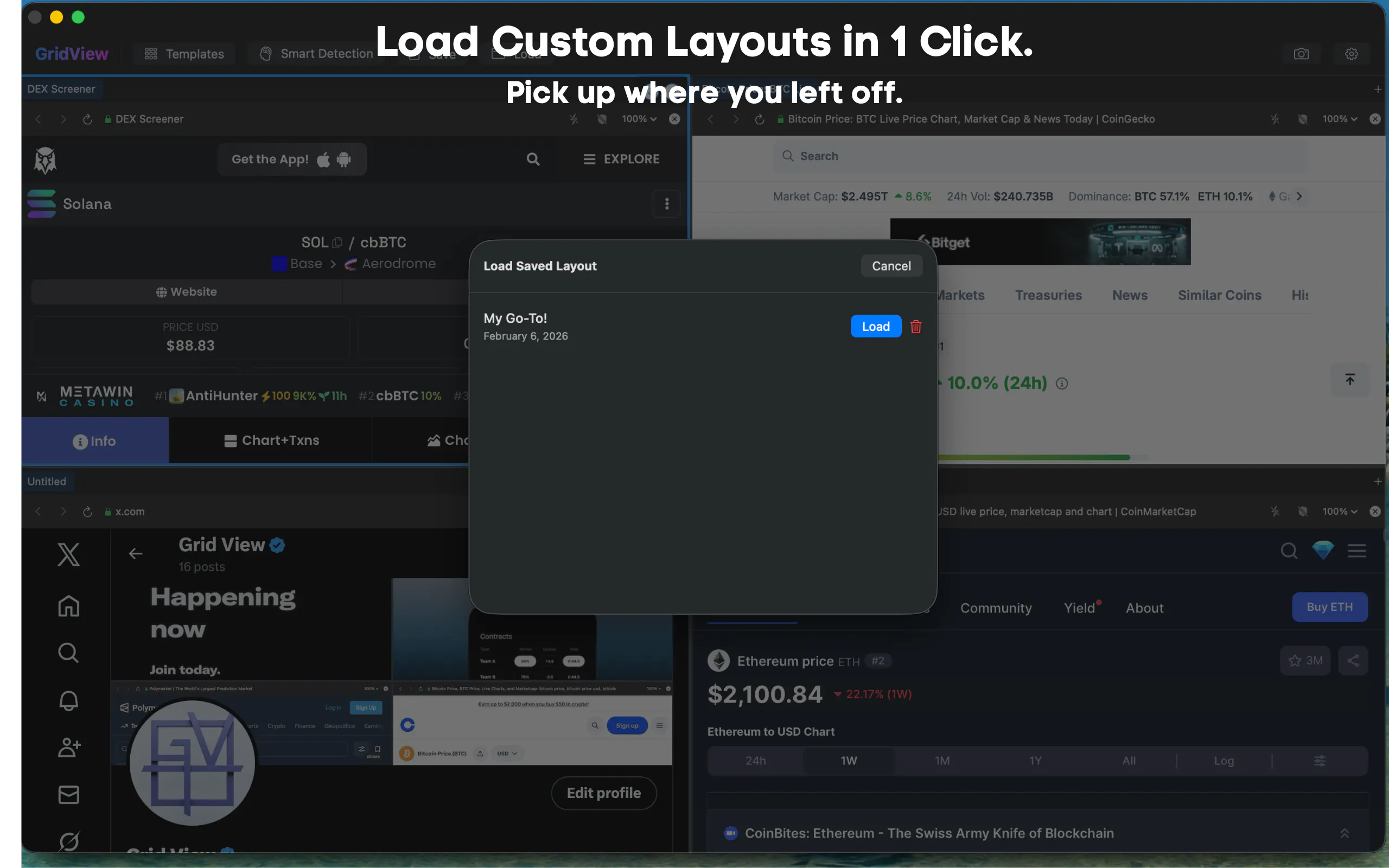This screenshot has width=1389, height=868.
Task: Open Notifications bell in the X sidebar
Action: [x=68, y=700]
